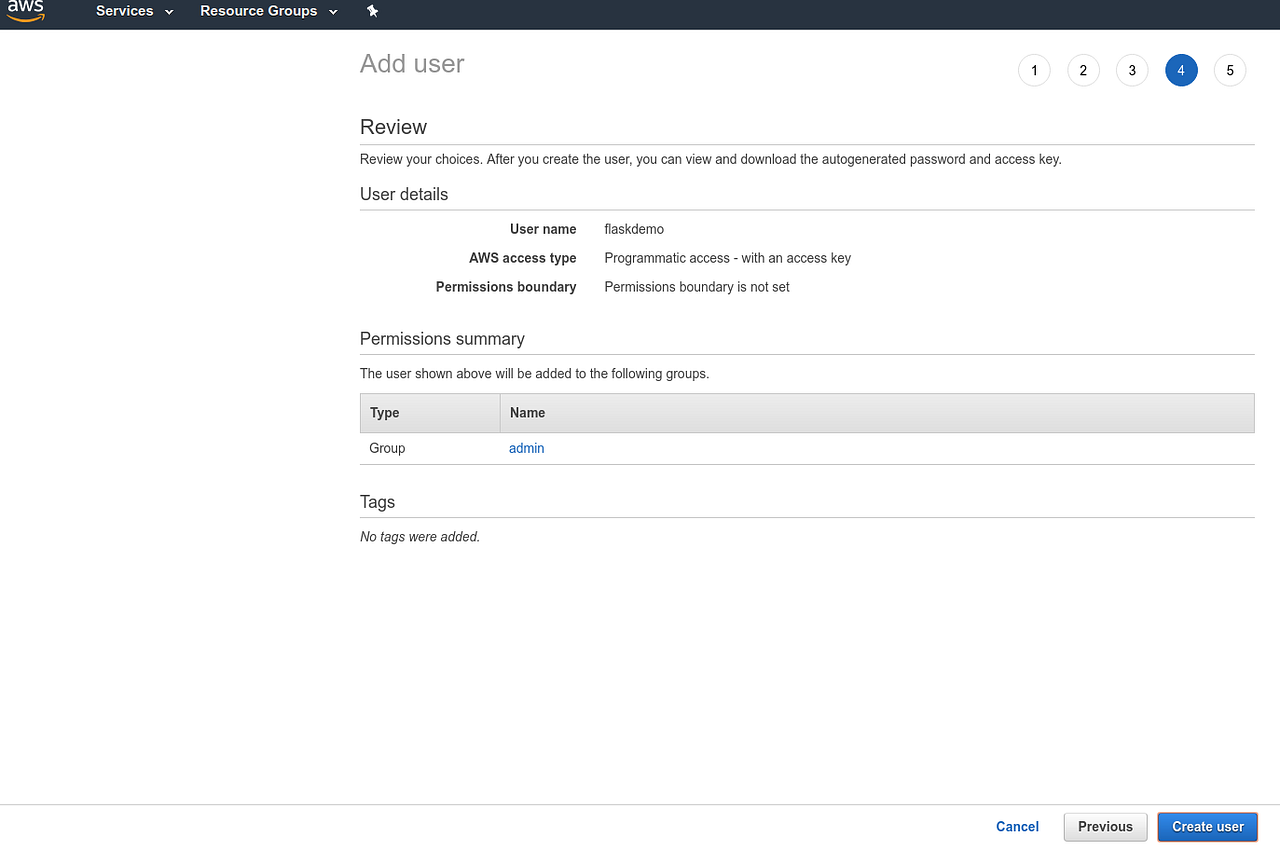Cancel the user creation process
Viewport: 1280px width, 847px height.
(x=1017, y=827)
